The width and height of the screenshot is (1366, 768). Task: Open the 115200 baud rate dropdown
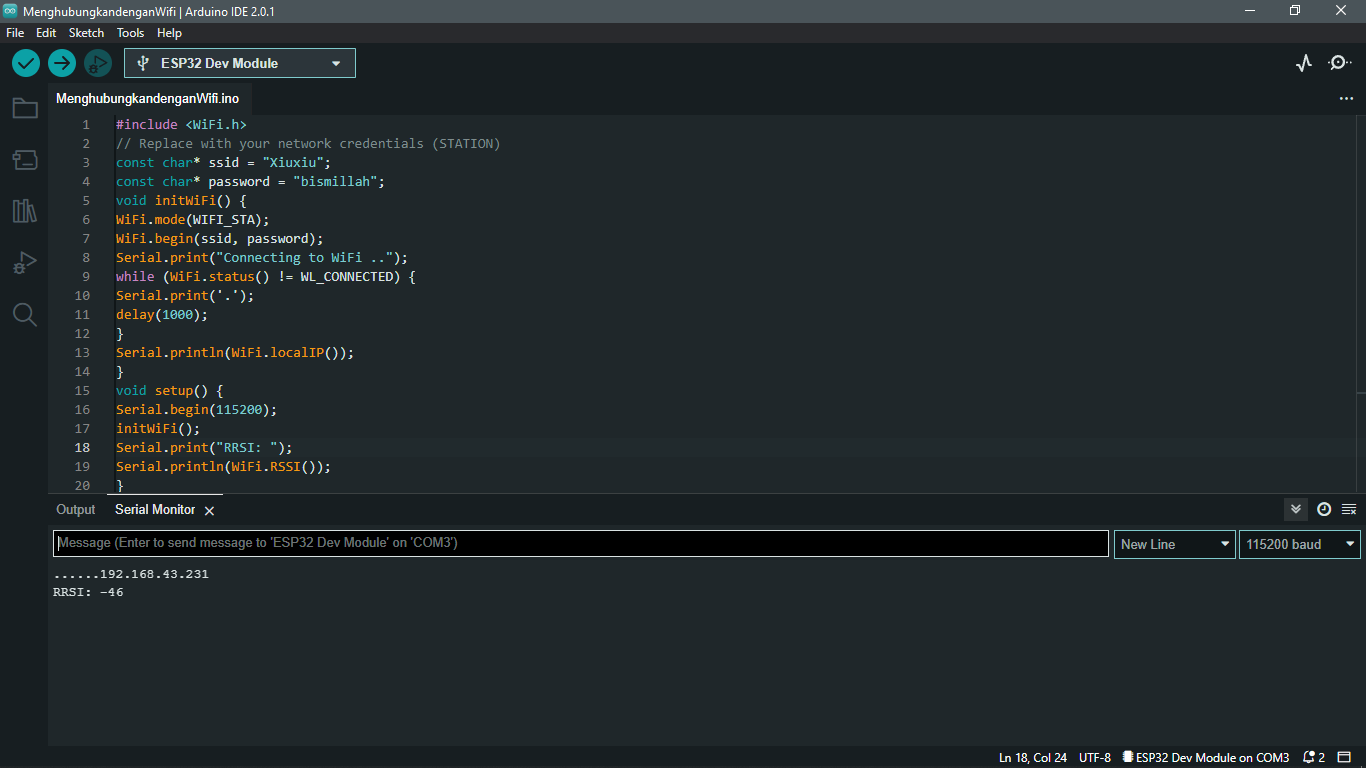pyautogui.click(x=1299, y=544)
